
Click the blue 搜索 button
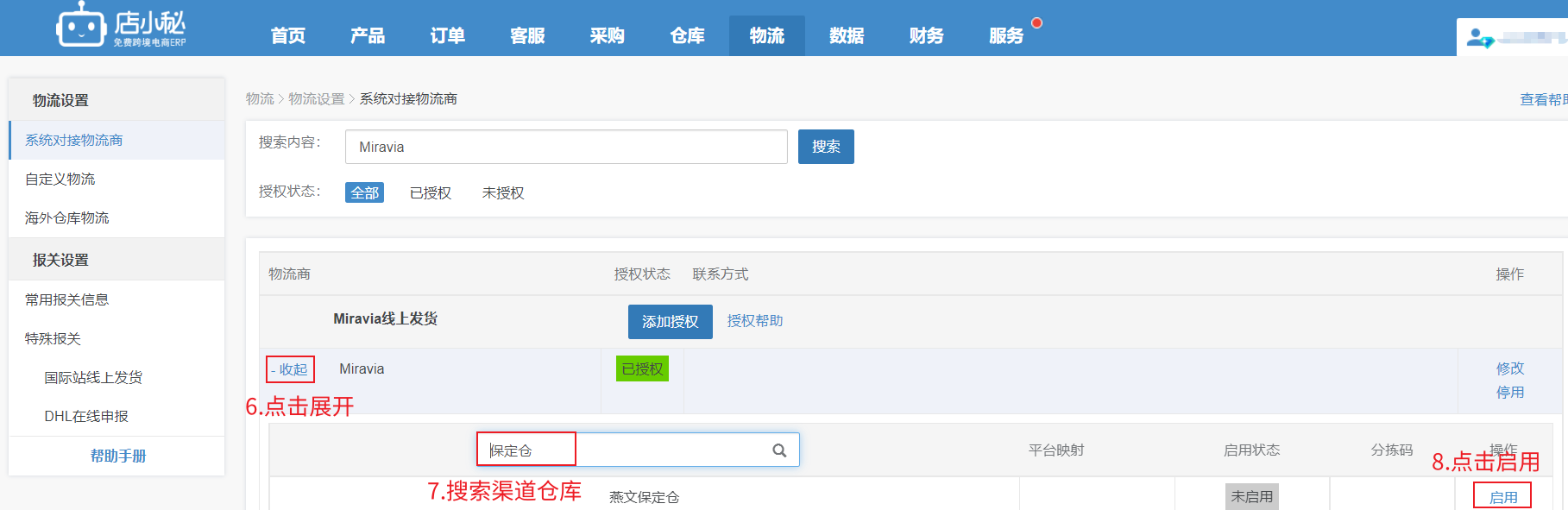pyautogui.click(x=826, y=147)
